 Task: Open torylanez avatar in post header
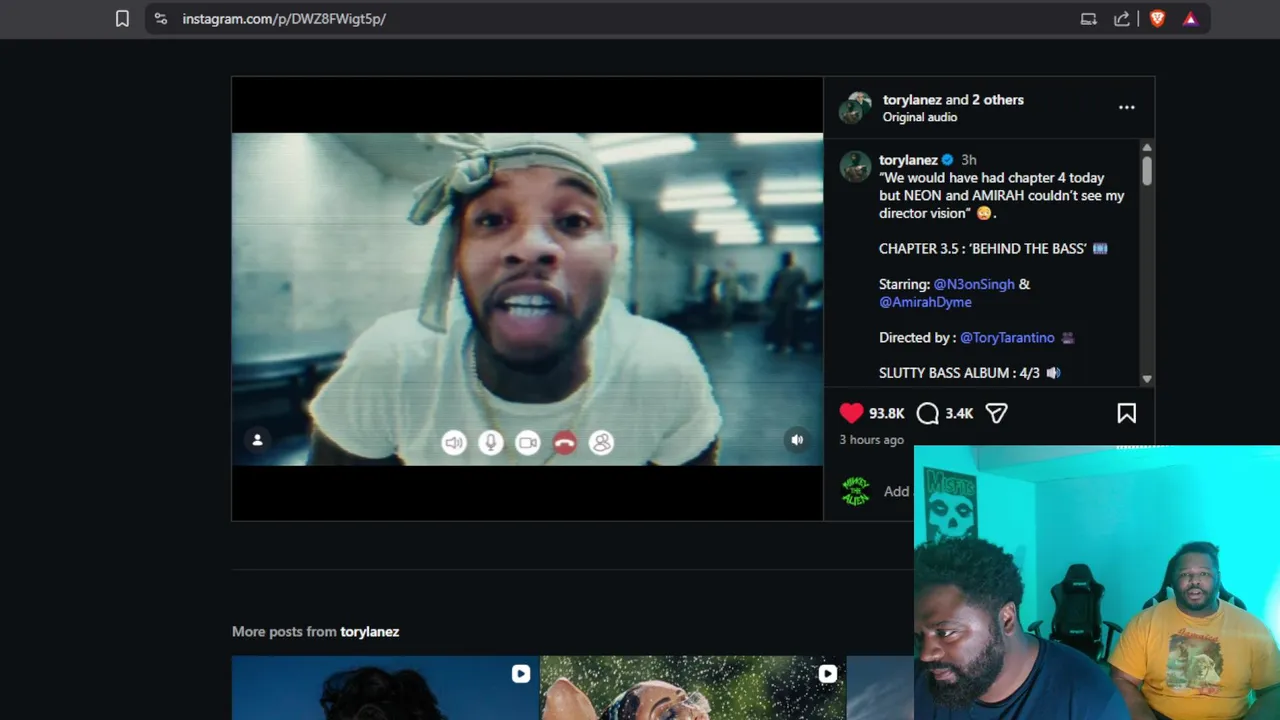(855, 107)
